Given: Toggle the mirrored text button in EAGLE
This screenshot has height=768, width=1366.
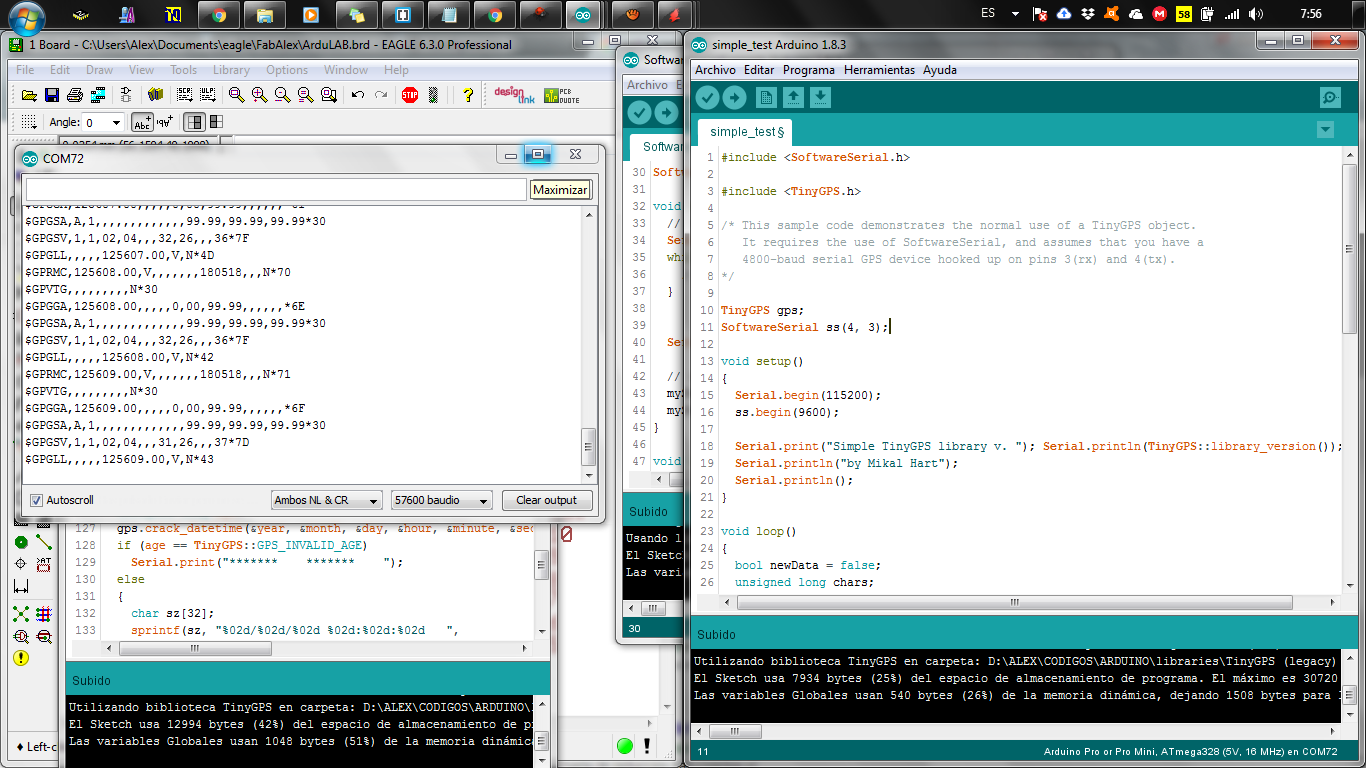Looking at the screenshot, I should 164,122.
